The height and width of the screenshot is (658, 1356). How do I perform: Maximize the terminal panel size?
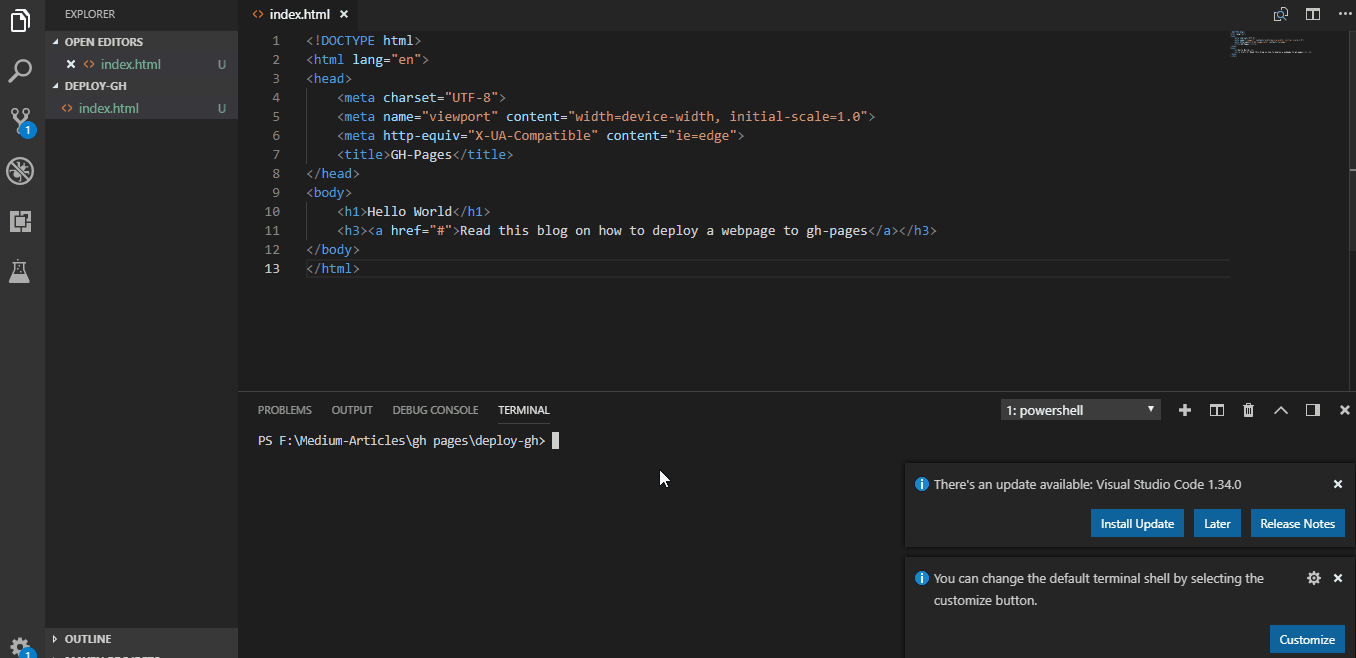[x=1280, y=410]
